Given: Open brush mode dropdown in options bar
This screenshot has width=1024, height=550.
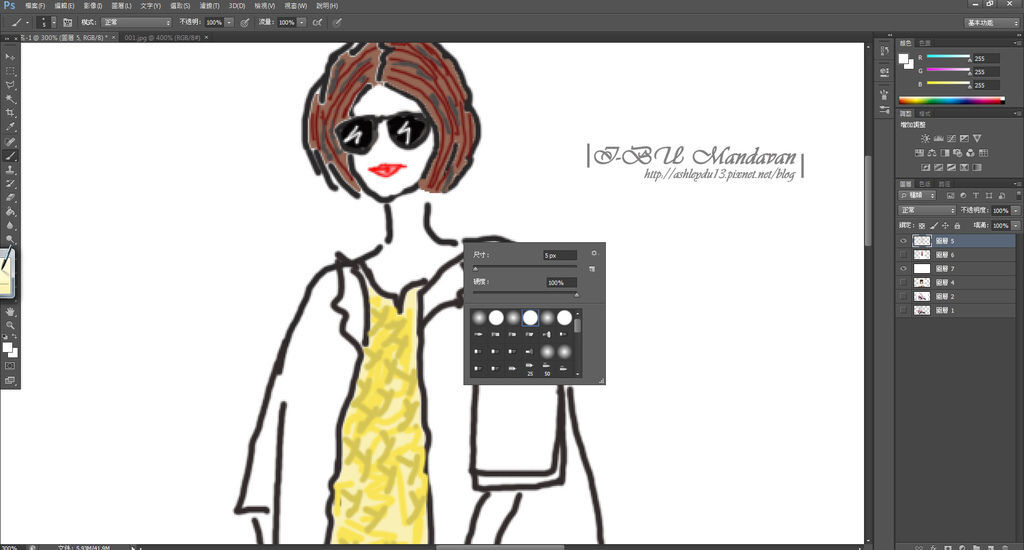Looking at the screenshot, I should point(136,22).
